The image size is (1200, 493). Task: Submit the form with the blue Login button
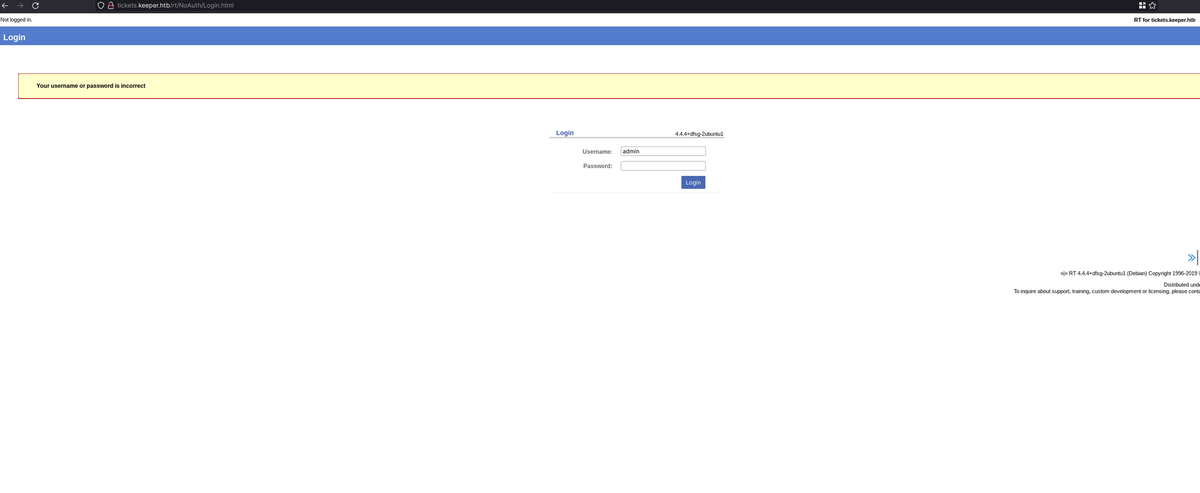pos(693,182)
